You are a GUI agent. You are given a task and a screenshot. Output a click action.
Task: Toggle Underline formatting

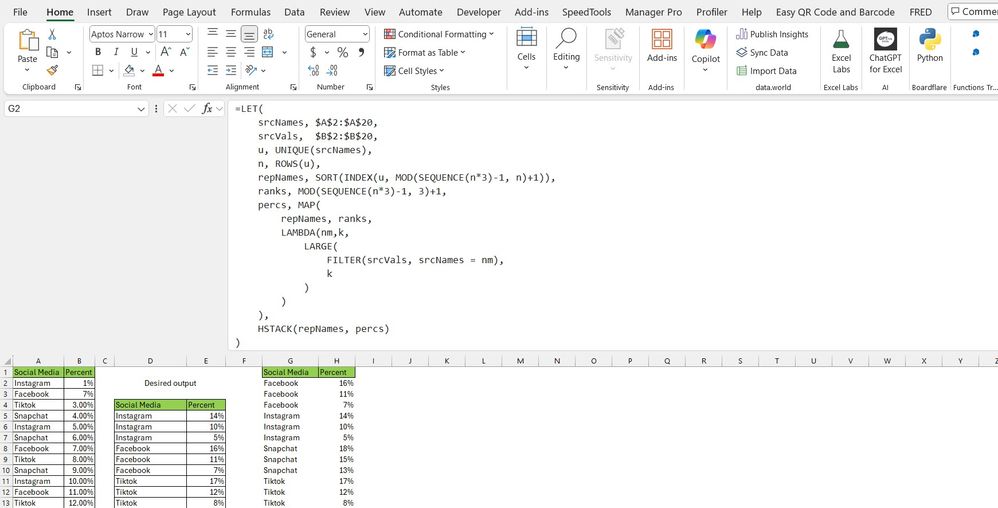(x=134, y=52)
